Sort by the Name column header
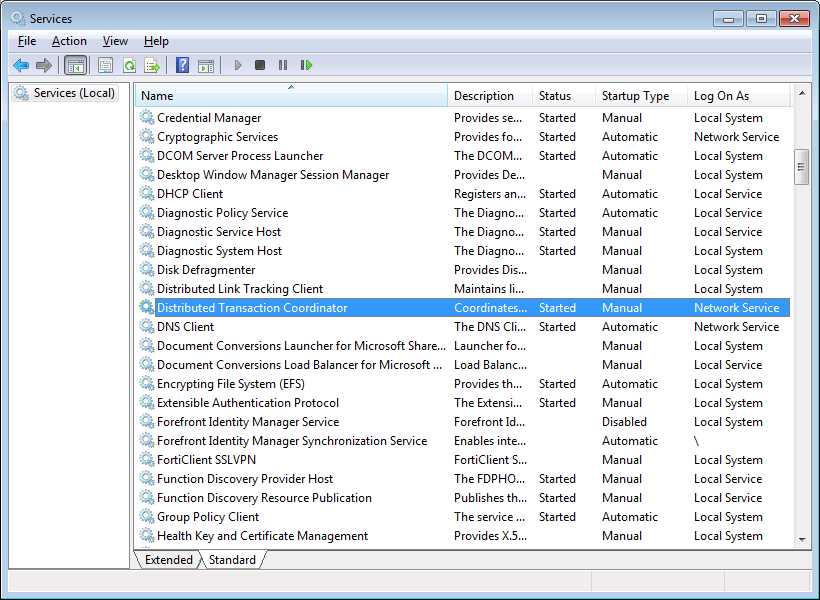 [x=291, y=96]
